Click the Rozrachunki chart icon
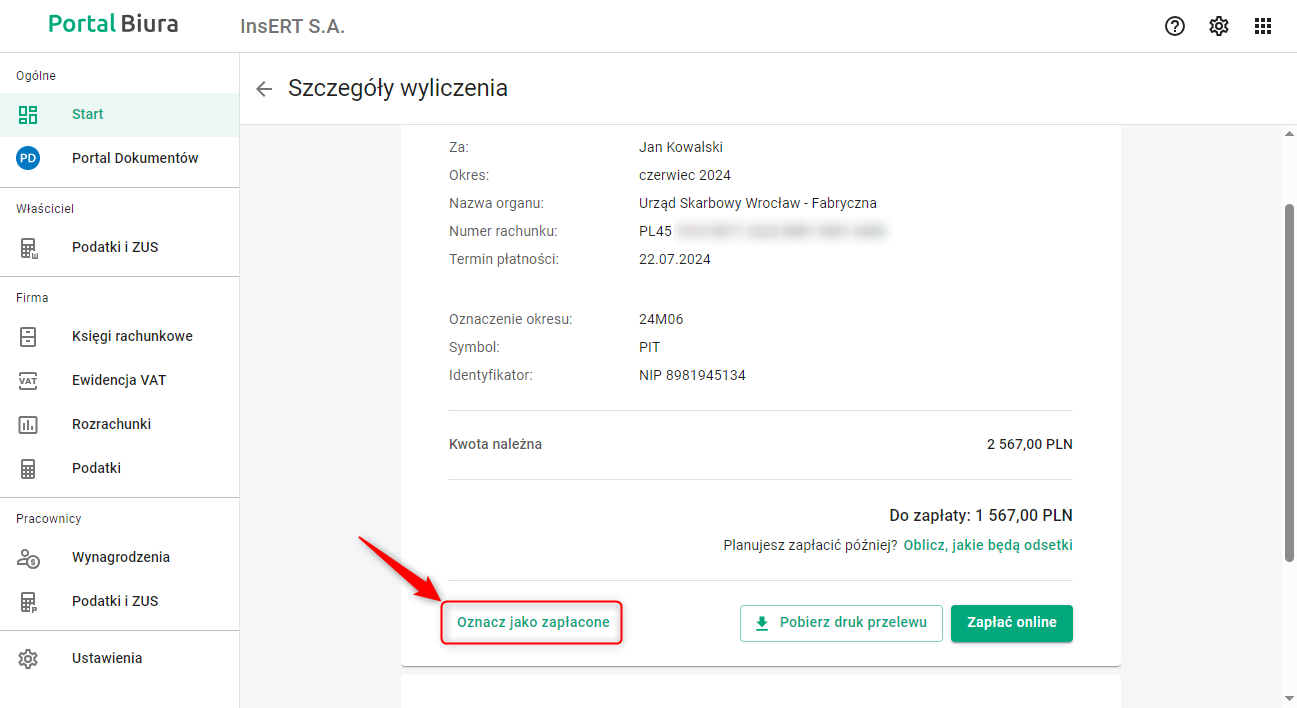The image size is (1297, 708). pos(28,424)
